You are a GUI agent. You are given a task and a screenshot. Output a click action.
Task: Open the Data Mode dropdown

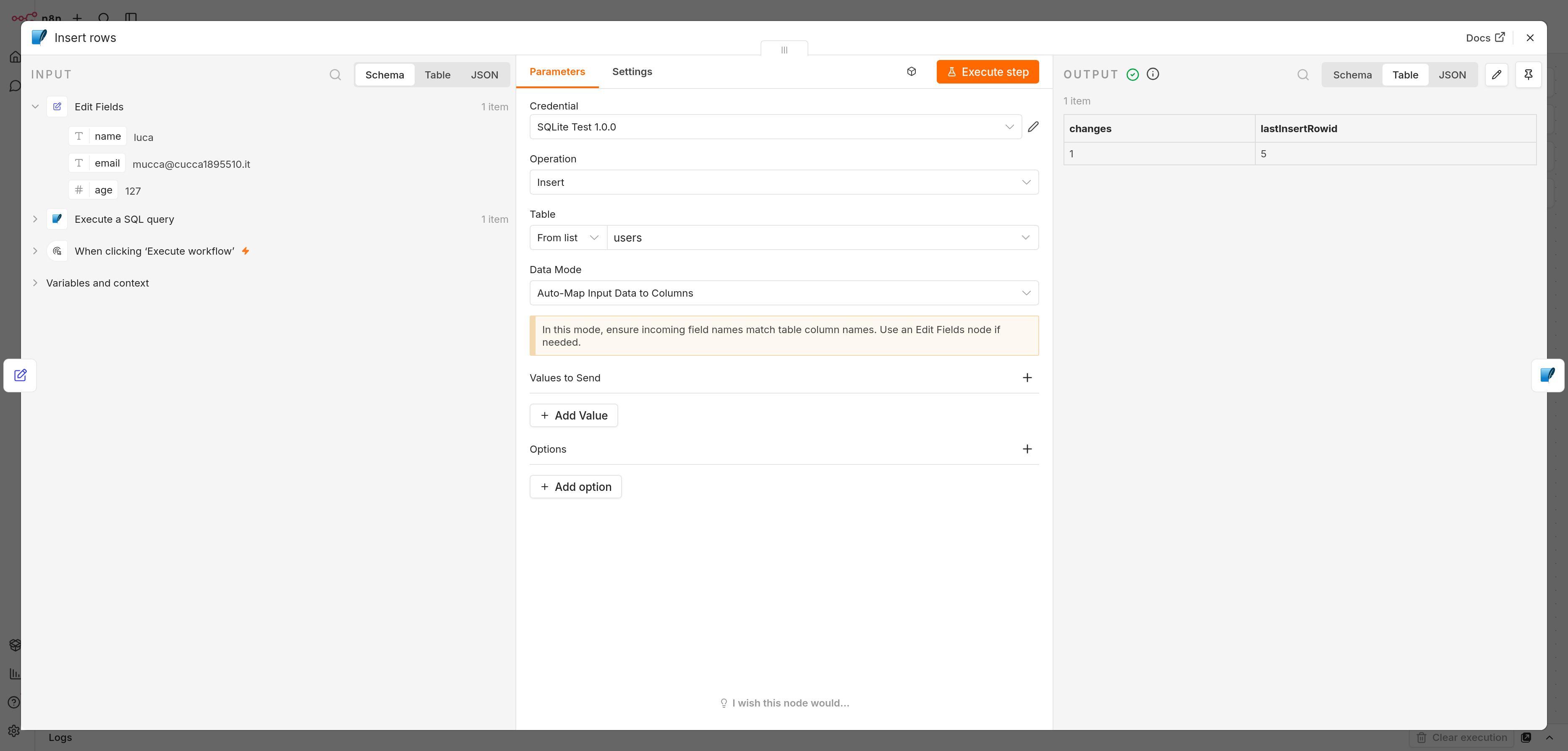(x=784, y=293)
